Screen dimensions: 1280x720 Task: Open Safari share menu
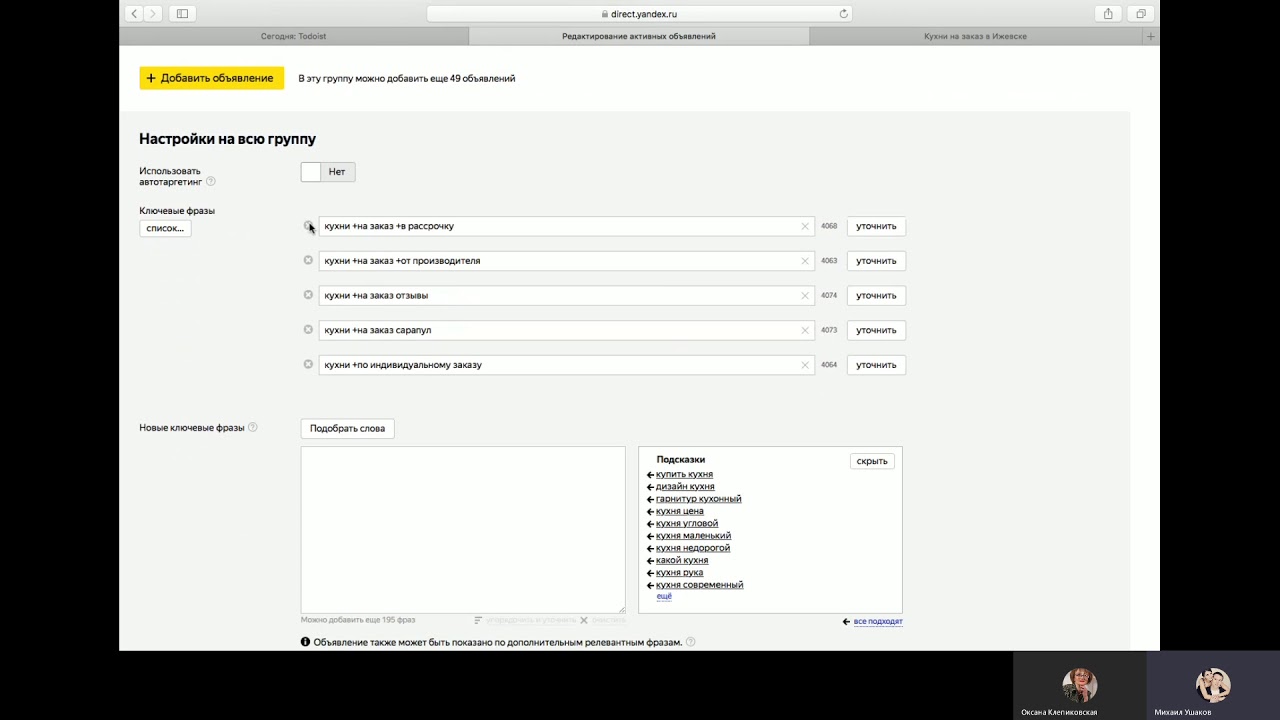click(1108, 14)
